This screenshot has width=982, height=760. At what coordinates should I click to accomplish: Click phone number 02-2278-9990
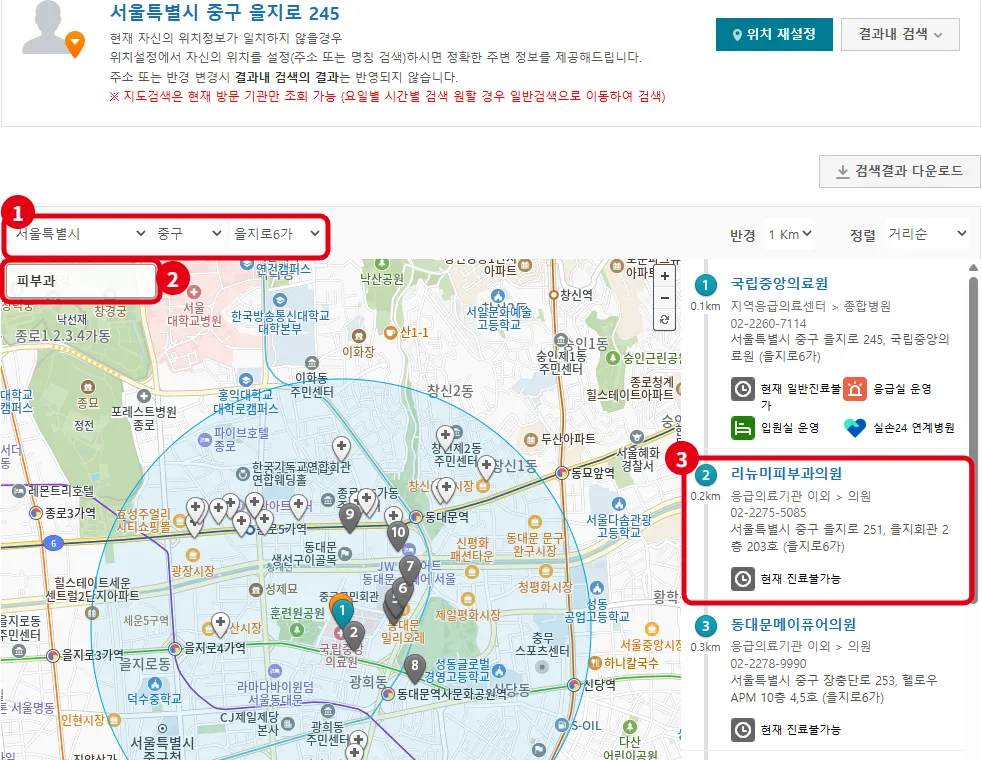pyautogui.click(x=768, y=664)
